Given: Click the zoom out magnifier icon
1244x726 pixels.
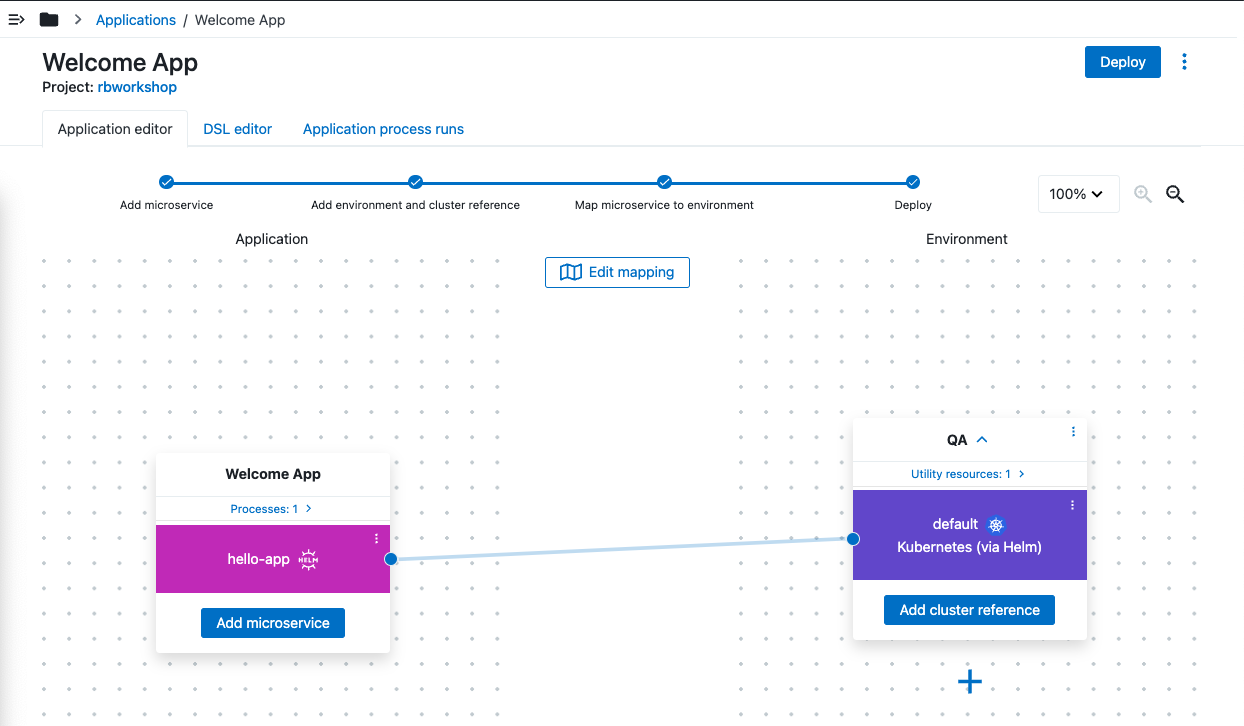Looking at the screenshot, I should point(1175,194).
